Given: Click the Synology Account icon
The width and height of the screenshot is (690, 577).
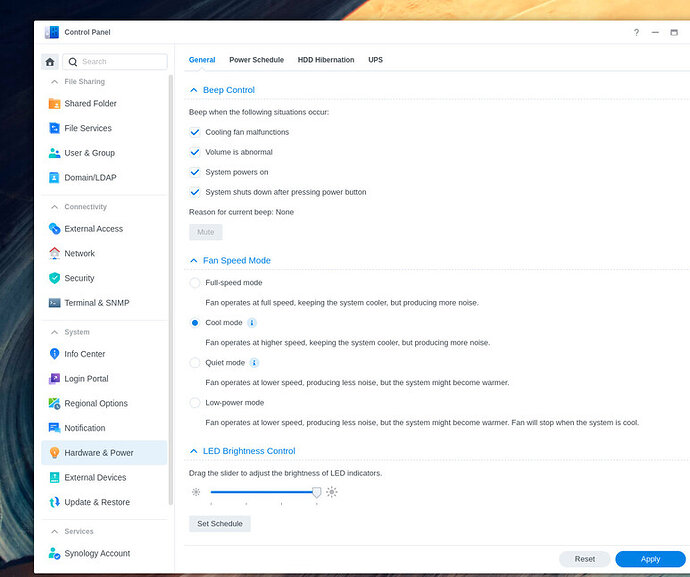Looking at the screenshot, I should click(54, 553).
